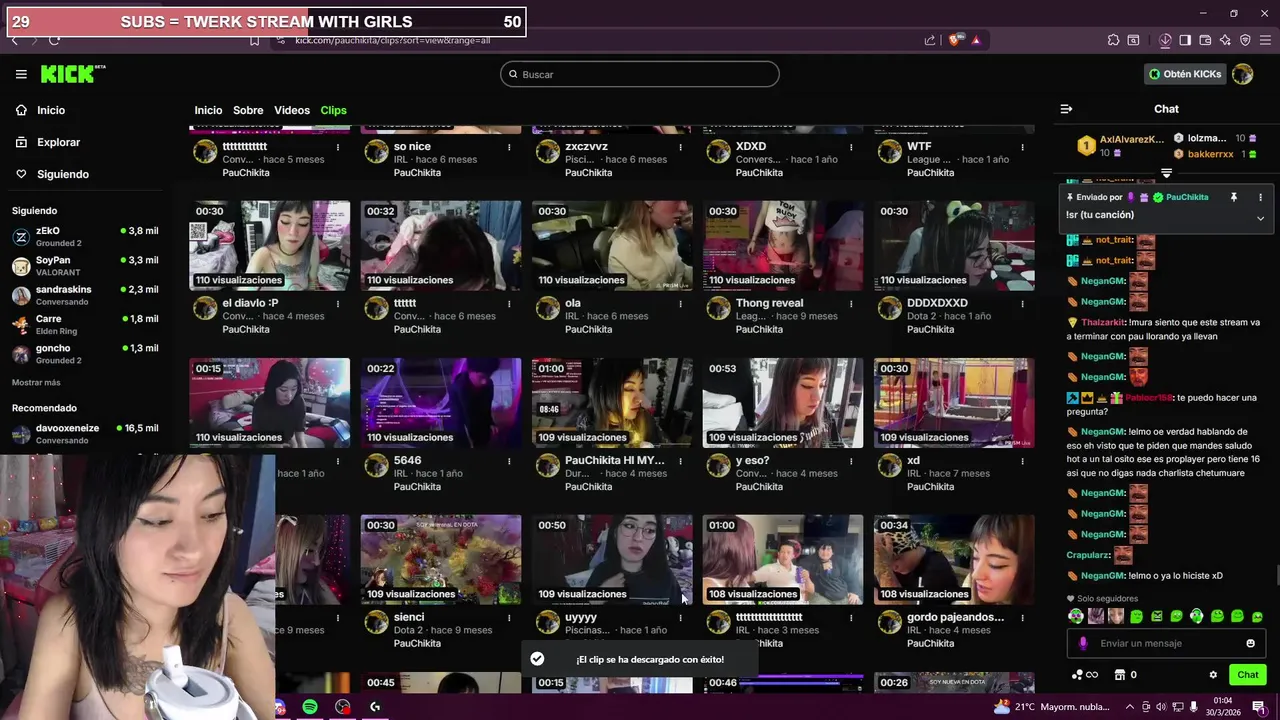Click the Kick logo
Image resolution: width=1280 pixels, height=720 pixels.
(72, 74)
